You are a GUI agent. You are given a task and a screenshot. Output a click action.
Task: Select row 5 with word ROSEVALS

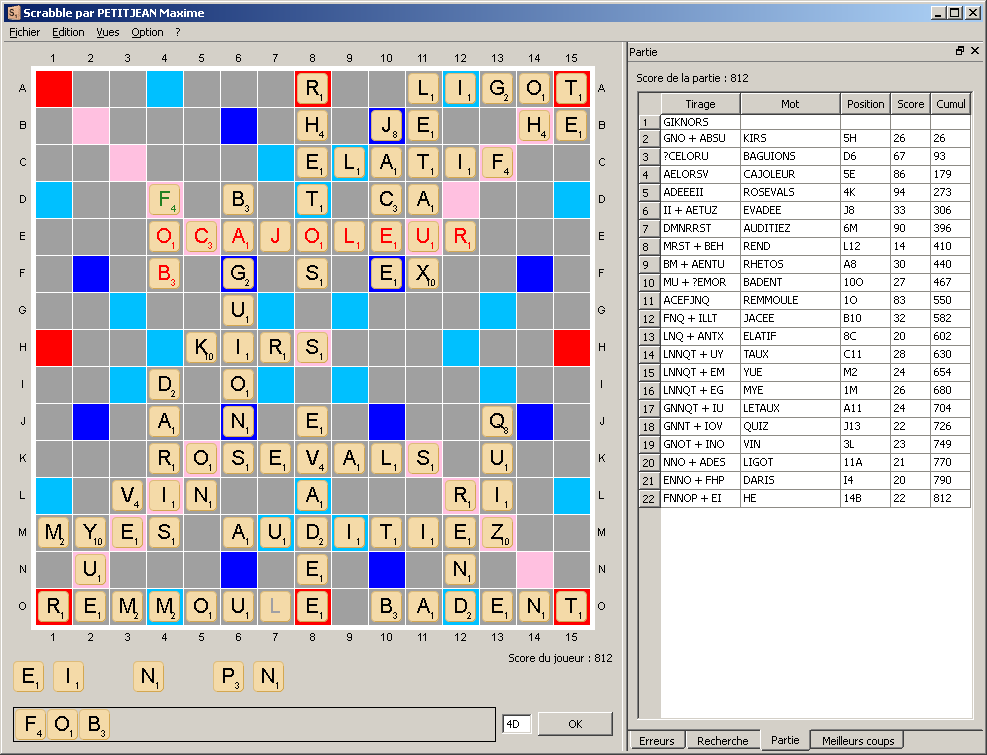(x=804, y=192)
